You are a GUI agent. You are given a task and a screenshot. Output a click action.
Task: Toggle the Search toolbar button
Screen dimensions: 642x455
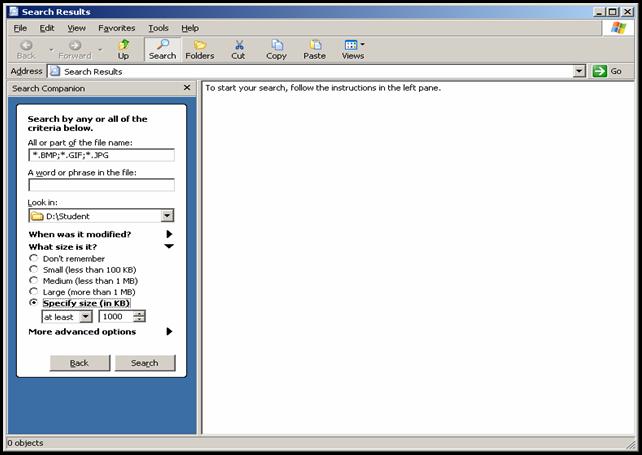tap(162, 49)
